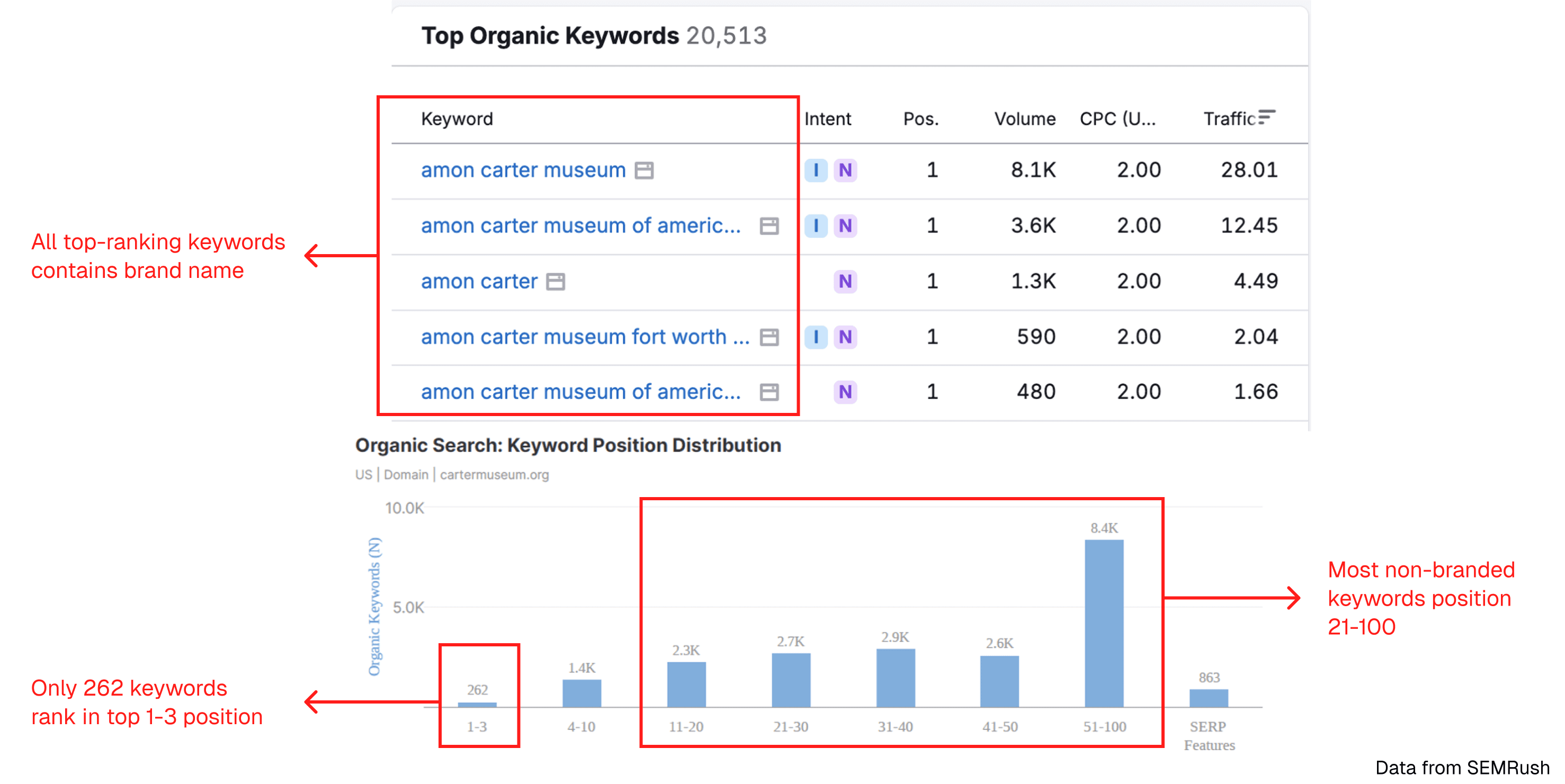Image resolution: width=1565 pixels, height=784 pixels.
Task: Click the 863 SERP Features bar
Action: pos(1209,698)
